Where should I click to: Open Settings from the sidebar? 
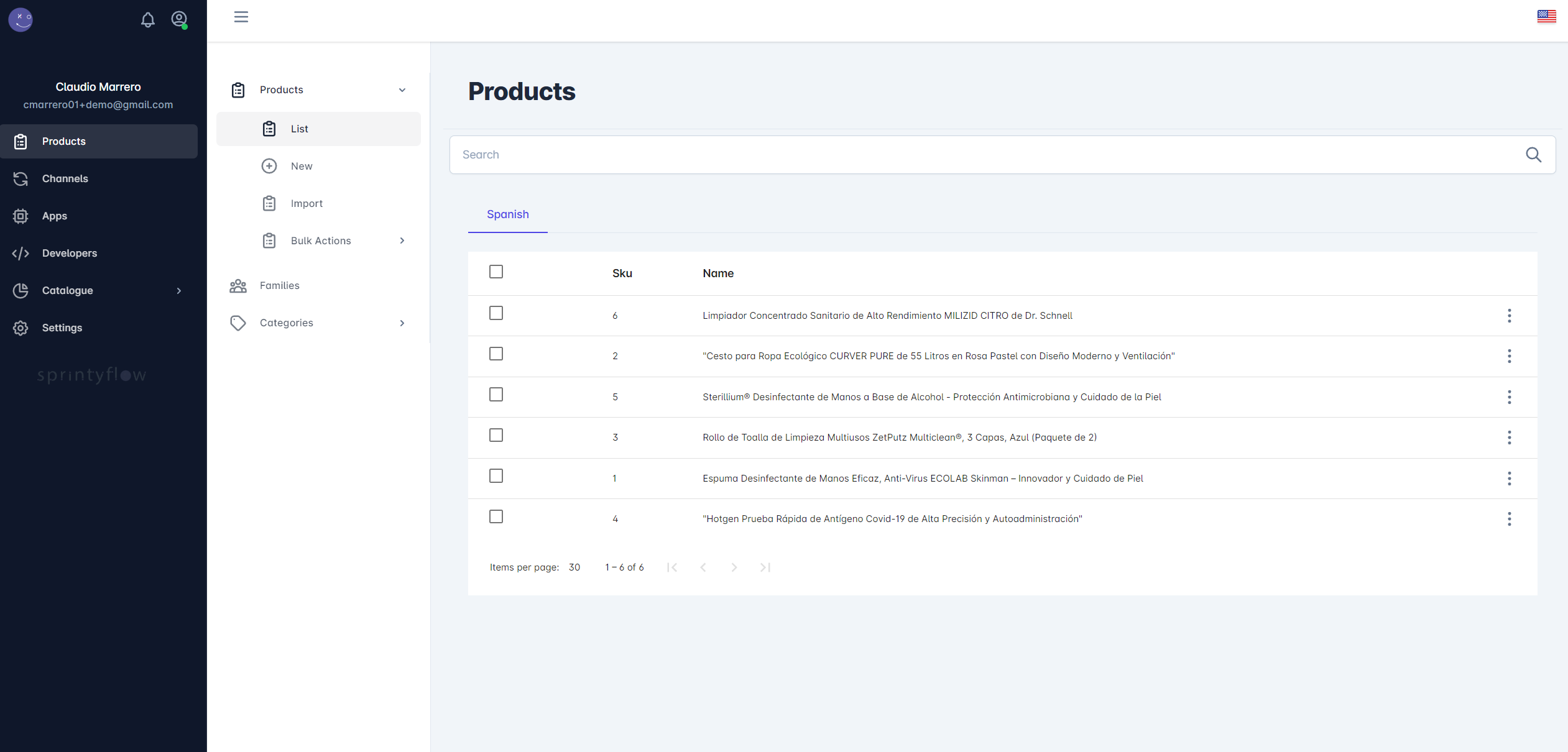[62, 328]
